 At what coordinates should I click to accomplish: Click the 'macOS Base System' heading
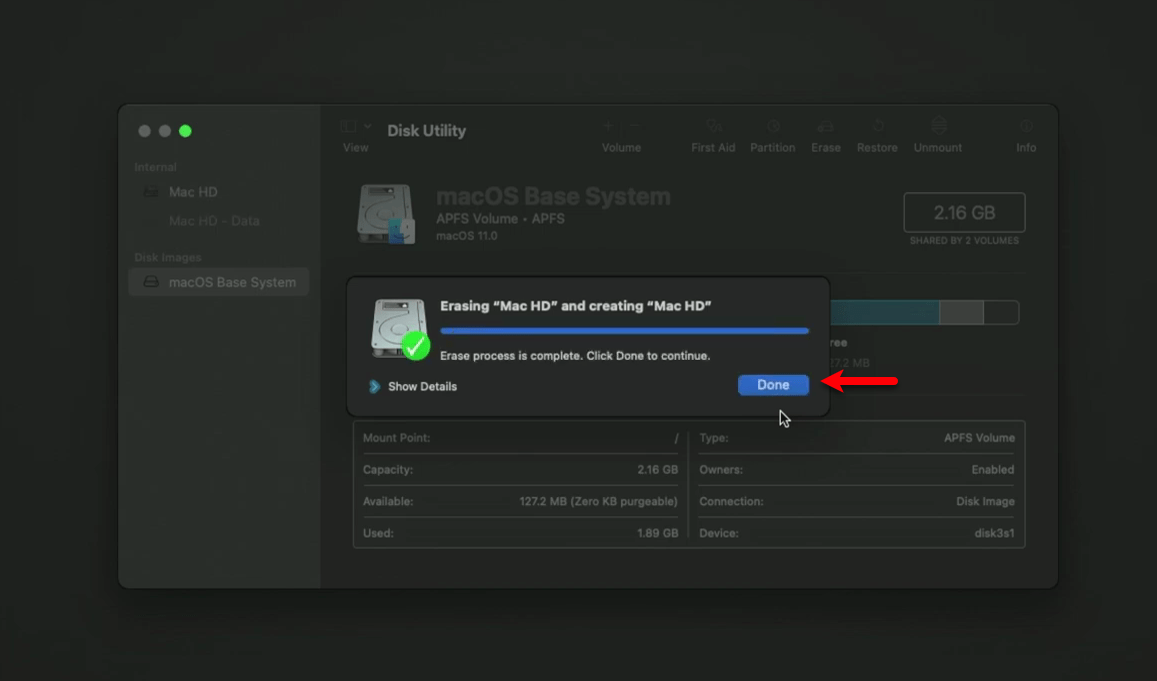(x=553, y=197)
